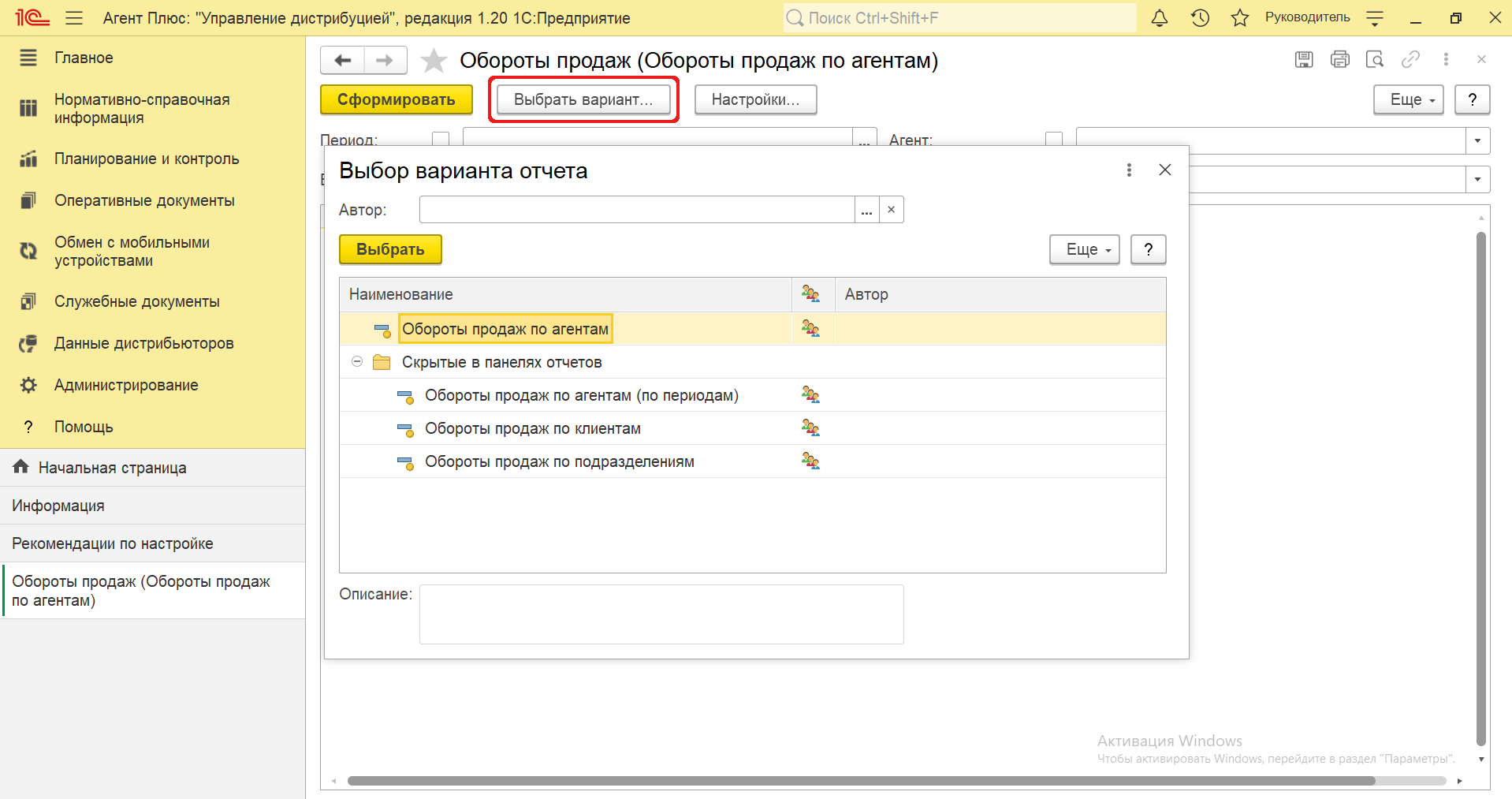Clear the Автор field with x

891,210
